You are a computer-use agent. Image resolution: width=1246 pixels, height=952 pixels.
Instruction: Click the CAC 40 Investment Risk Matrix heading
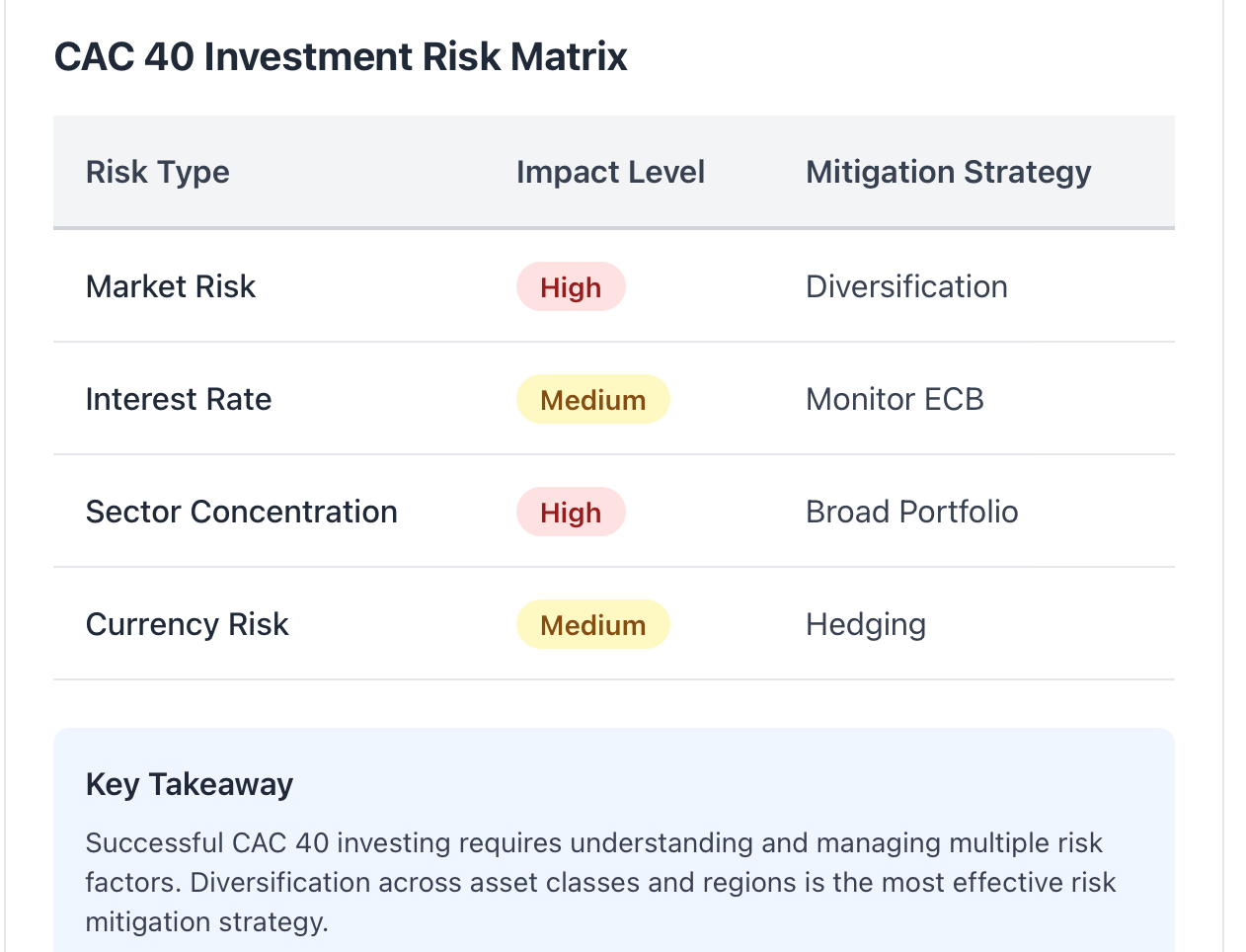tap(341, 56)
